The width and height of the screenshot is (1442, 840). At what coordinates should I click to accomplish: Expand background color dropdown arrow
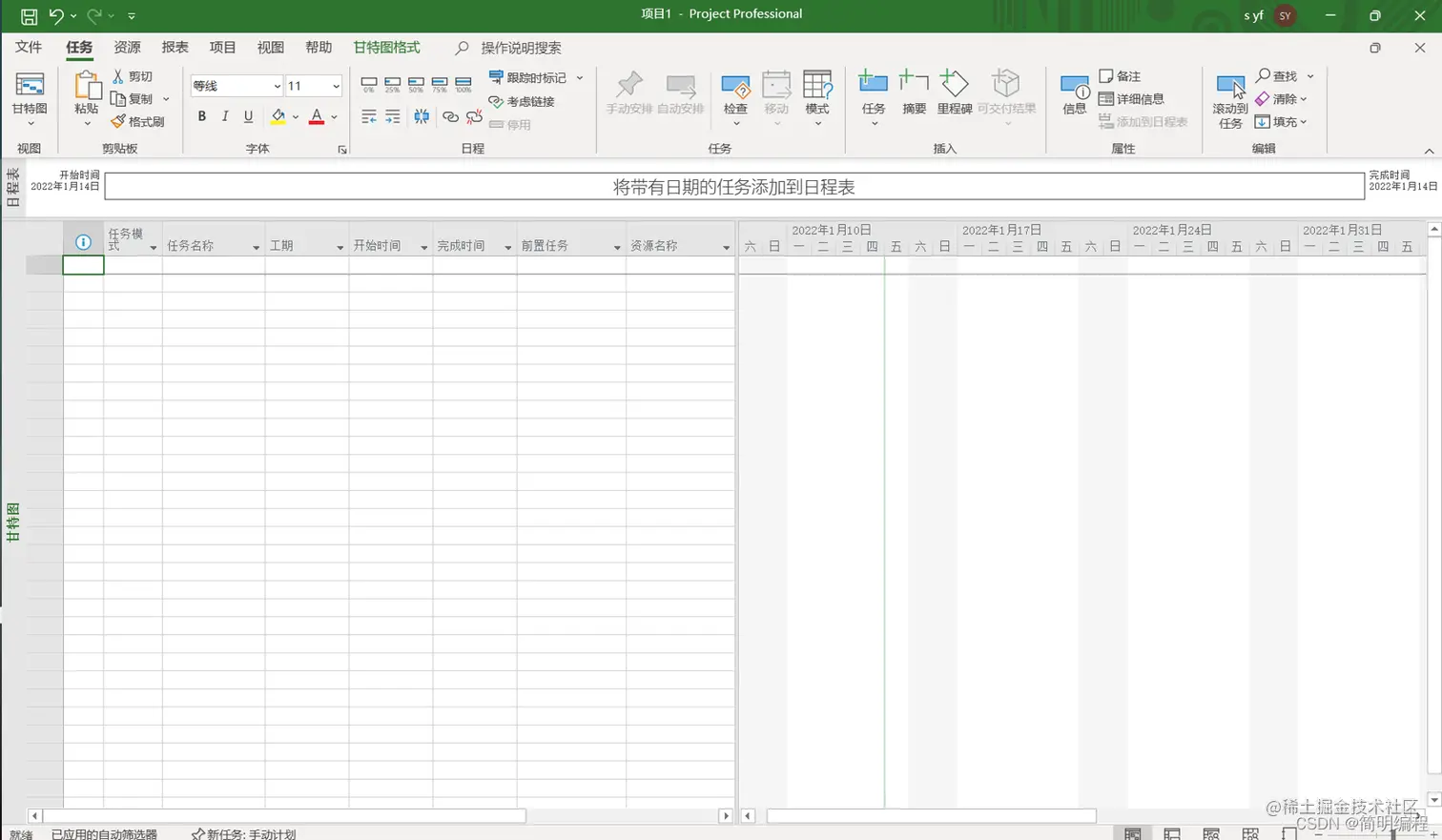(296, 117)
